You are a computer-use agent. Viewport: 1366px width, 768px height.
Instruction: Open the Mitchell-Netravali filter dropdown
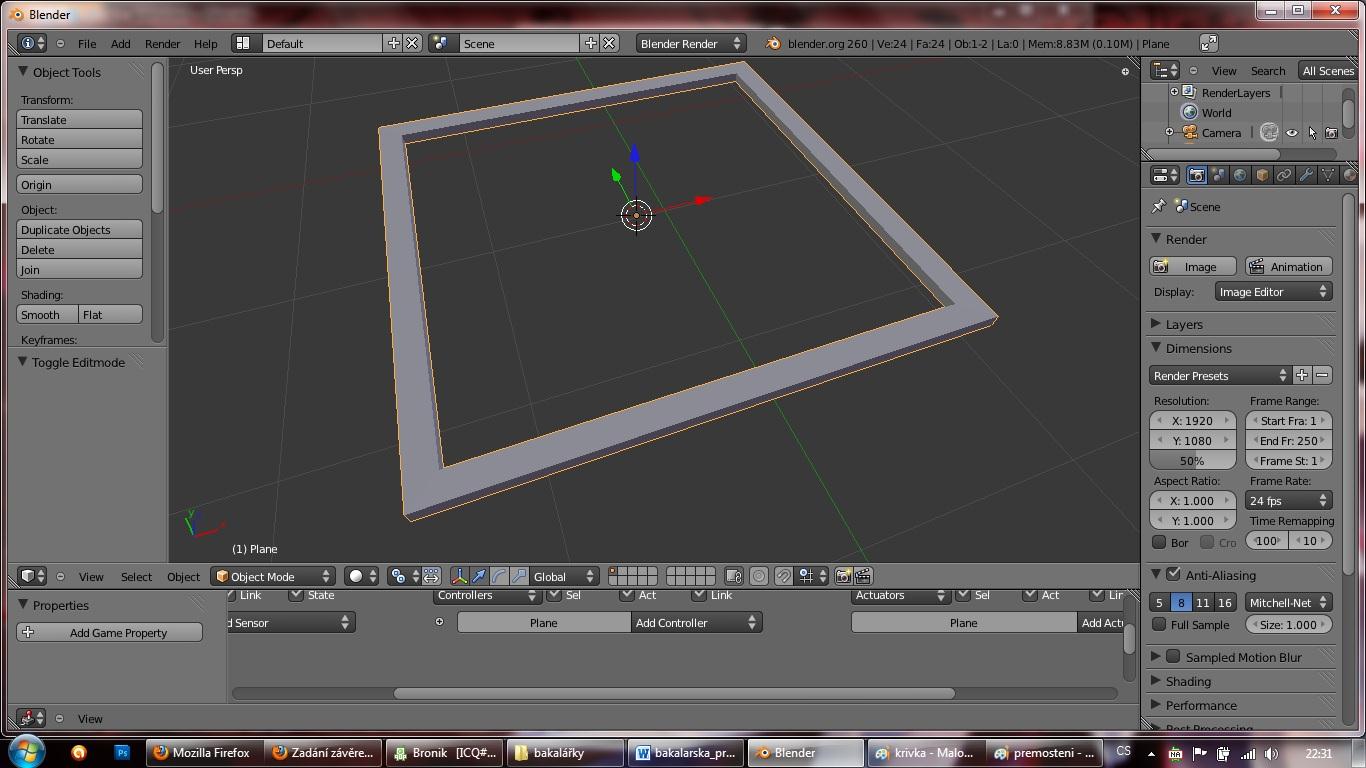pos(1288,603)
